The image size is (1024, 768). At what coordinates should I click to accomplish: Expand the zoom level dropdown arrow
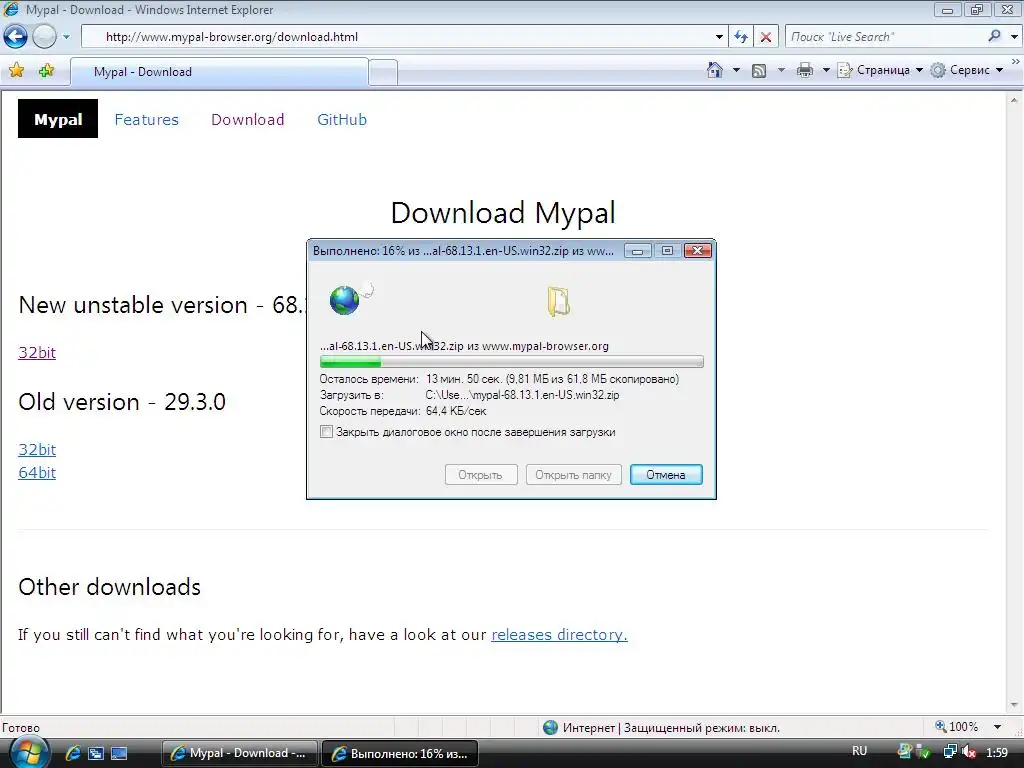pyautogui.click(x=997, y=728)
